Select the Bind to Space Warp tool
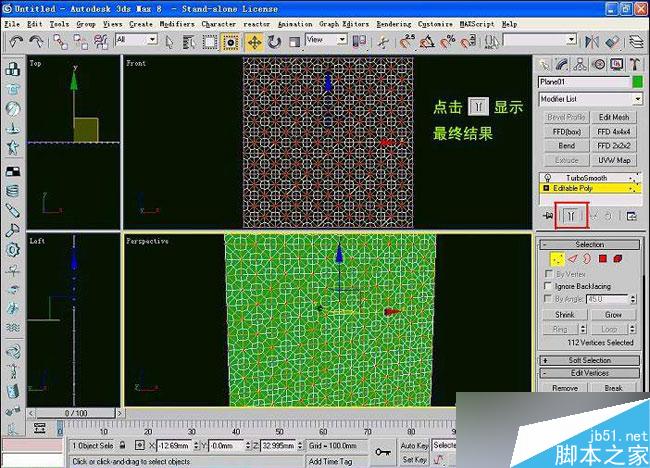Viewport: 650px width, 468px height. (x=100, y=42)
